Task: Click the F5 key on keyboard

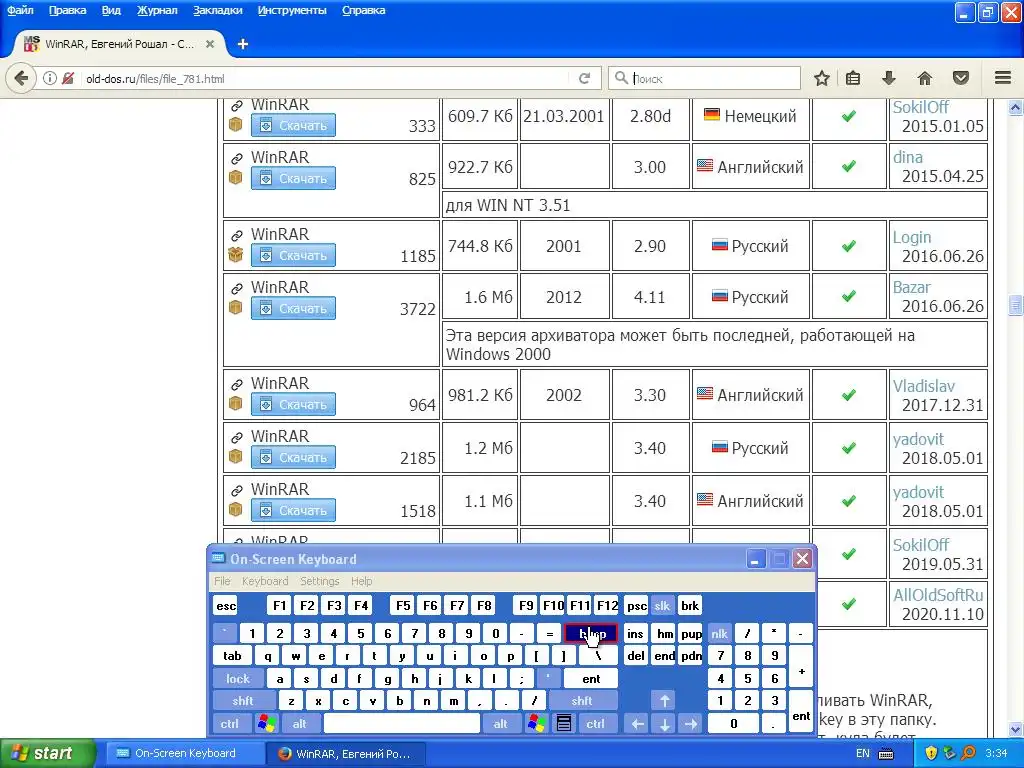Action: point(403,606)
